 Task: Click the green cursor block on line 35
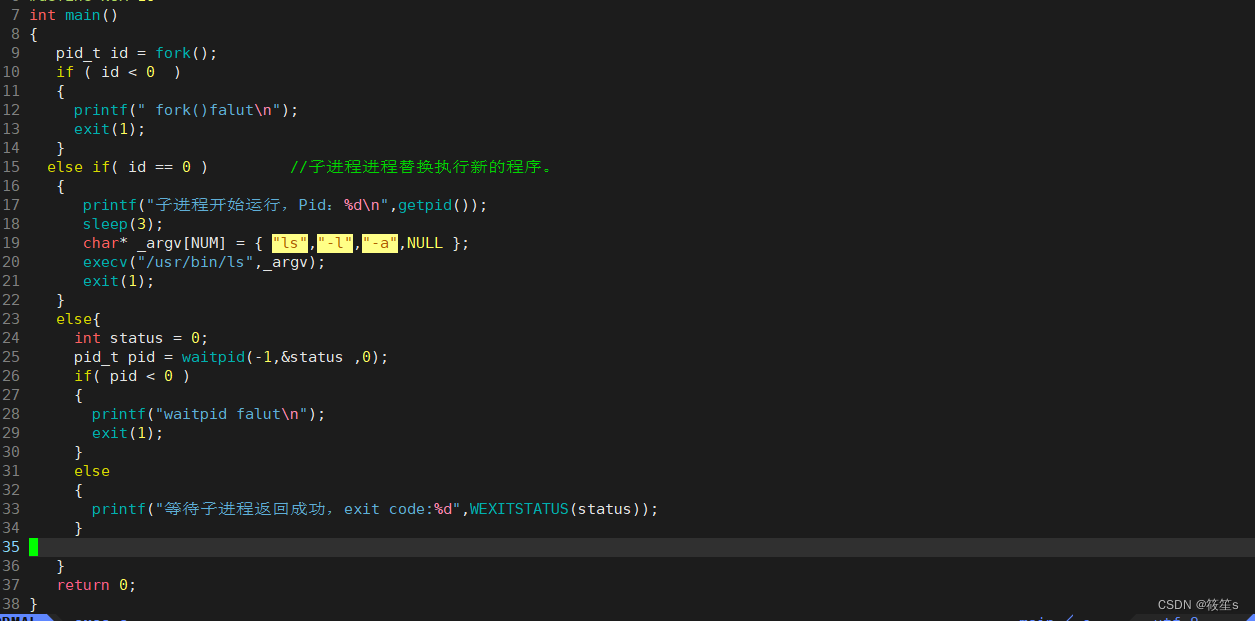point(33,547)
